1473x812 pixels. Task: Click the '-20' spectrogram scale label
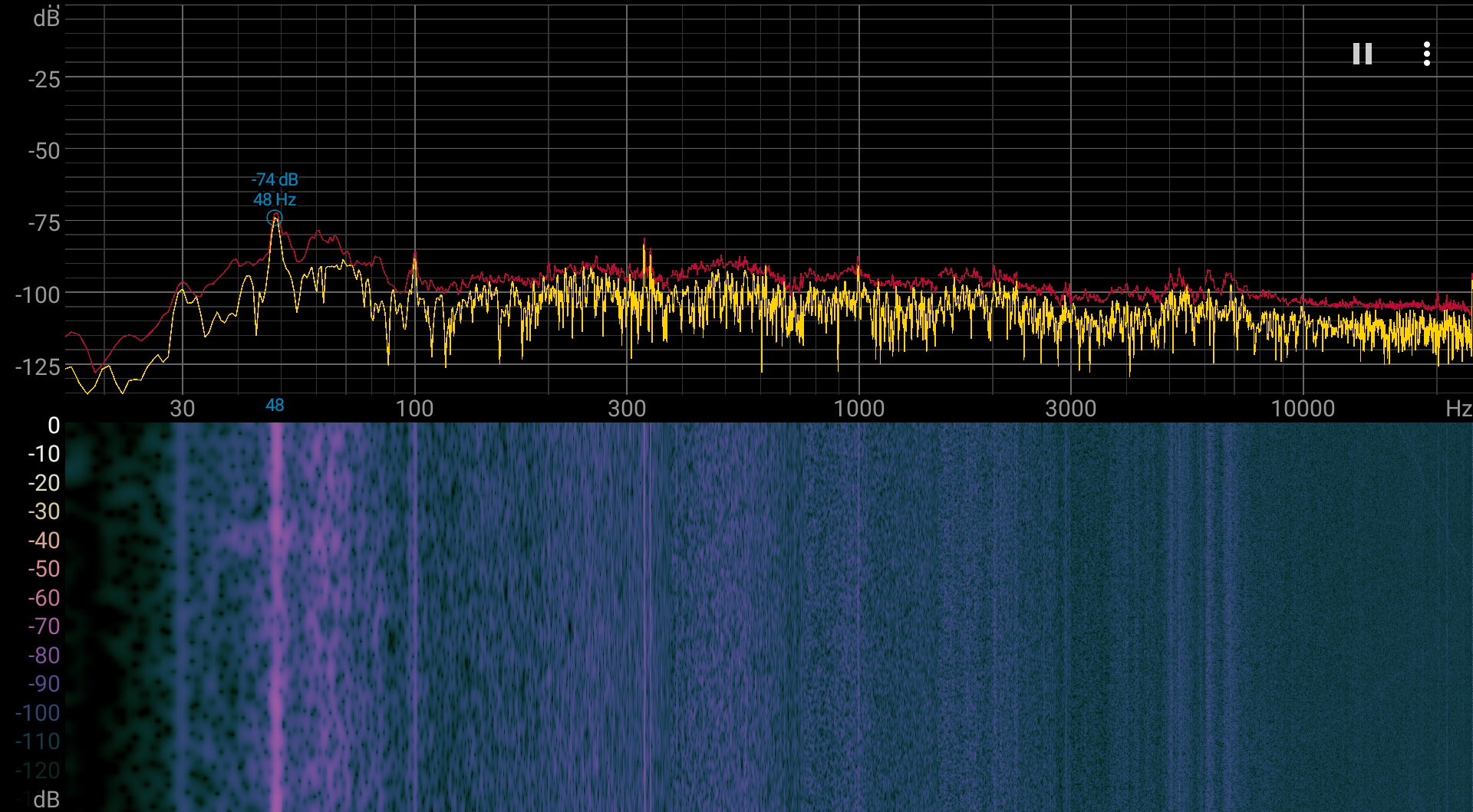[x=44, y=483]
